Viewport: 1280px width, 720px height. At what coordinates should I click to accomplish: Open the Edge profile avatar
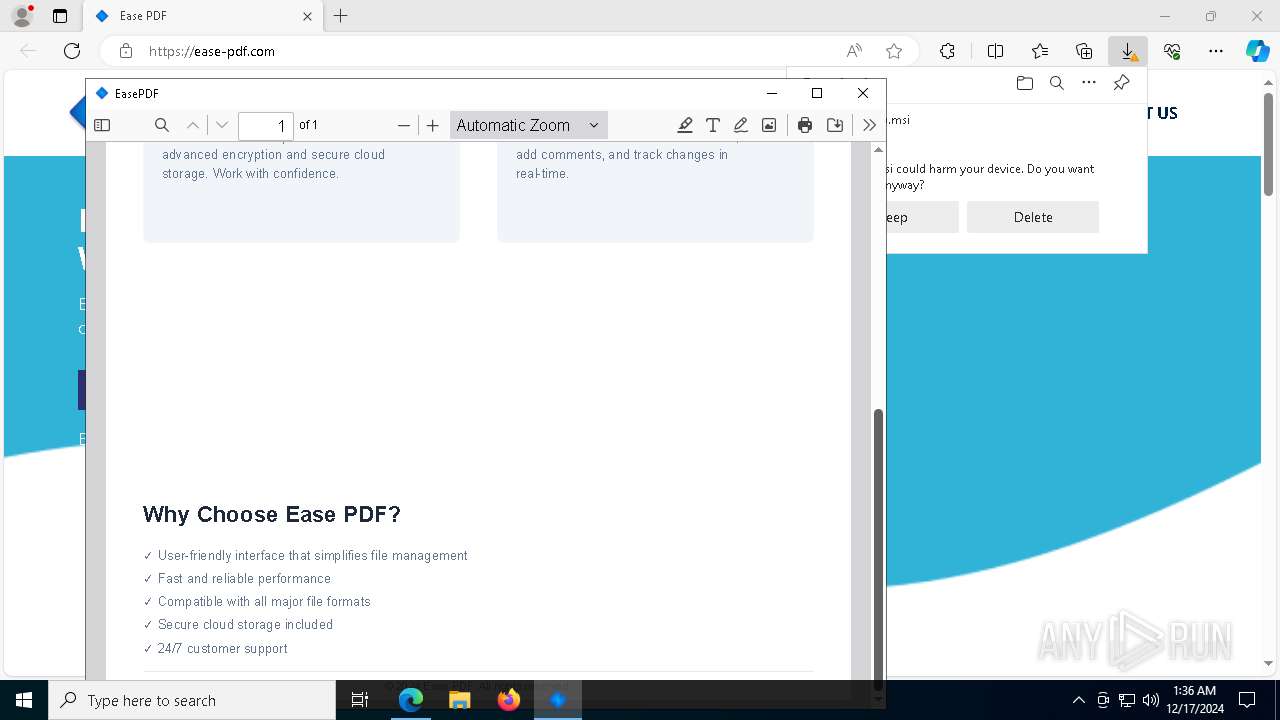(x=22, y=16)
